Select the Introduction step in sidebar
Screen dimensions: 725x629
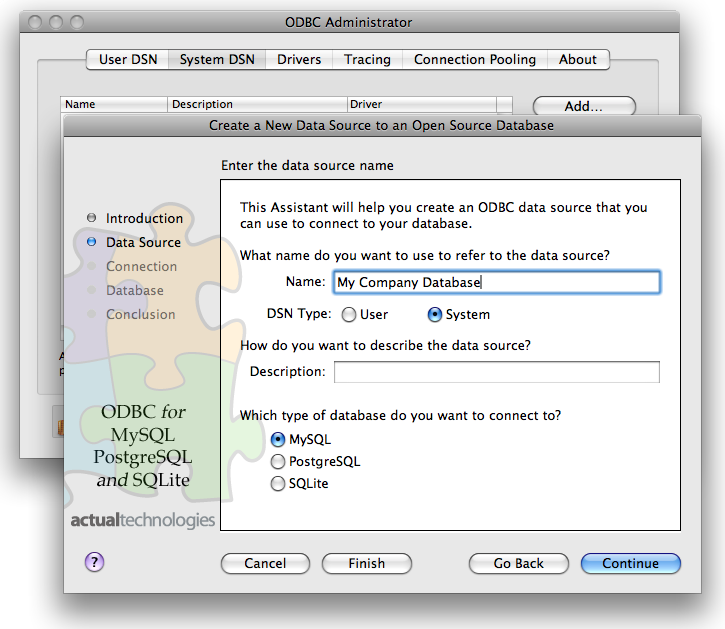[144, 218]
